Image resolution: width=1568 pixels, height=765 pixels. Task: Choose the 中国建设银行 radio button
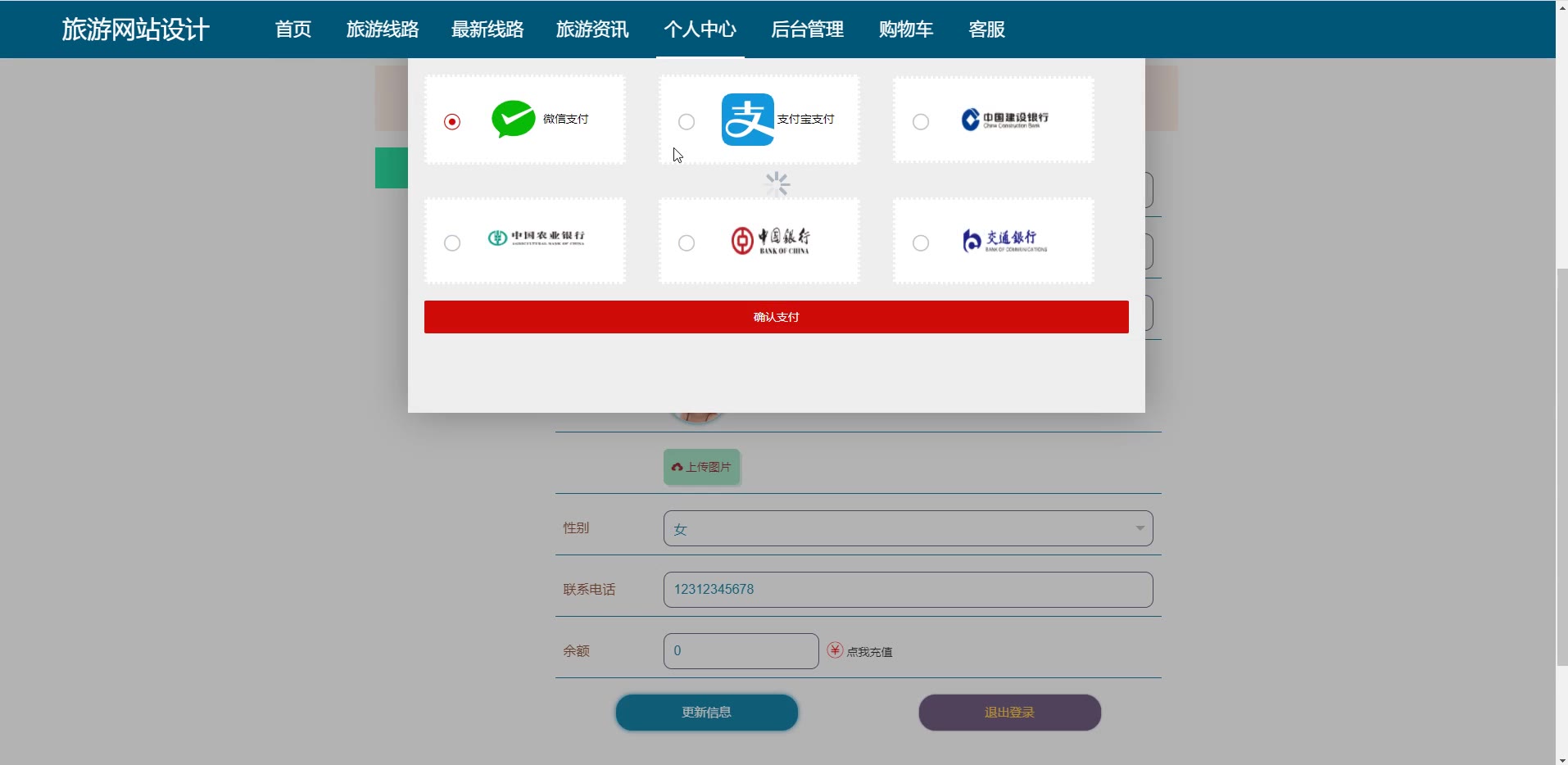point(921,122)
